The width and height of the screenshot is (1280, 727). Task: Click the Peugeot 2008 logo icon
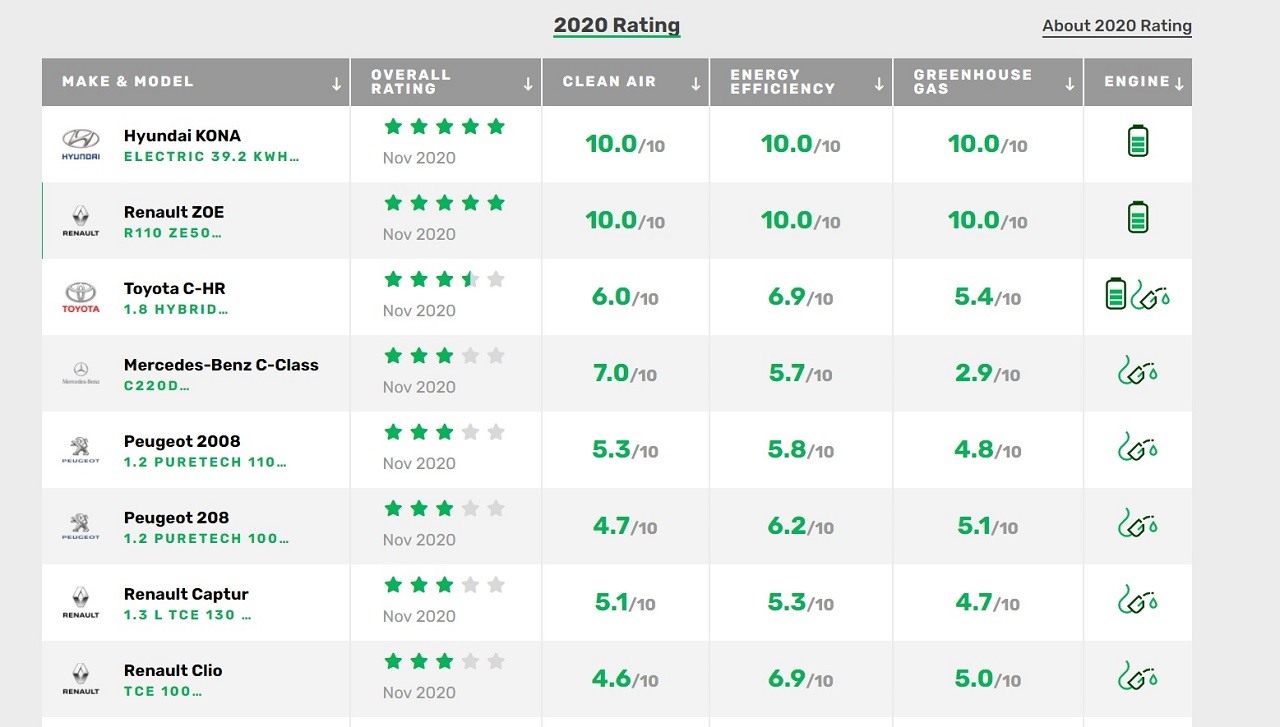(x=81, y=450)
